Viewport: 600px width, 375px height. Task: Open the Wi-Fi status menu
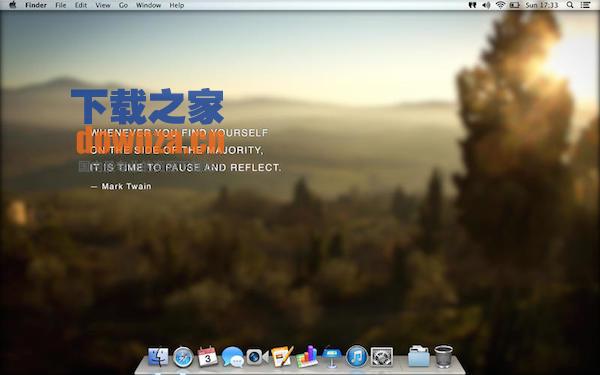[500, 5]
